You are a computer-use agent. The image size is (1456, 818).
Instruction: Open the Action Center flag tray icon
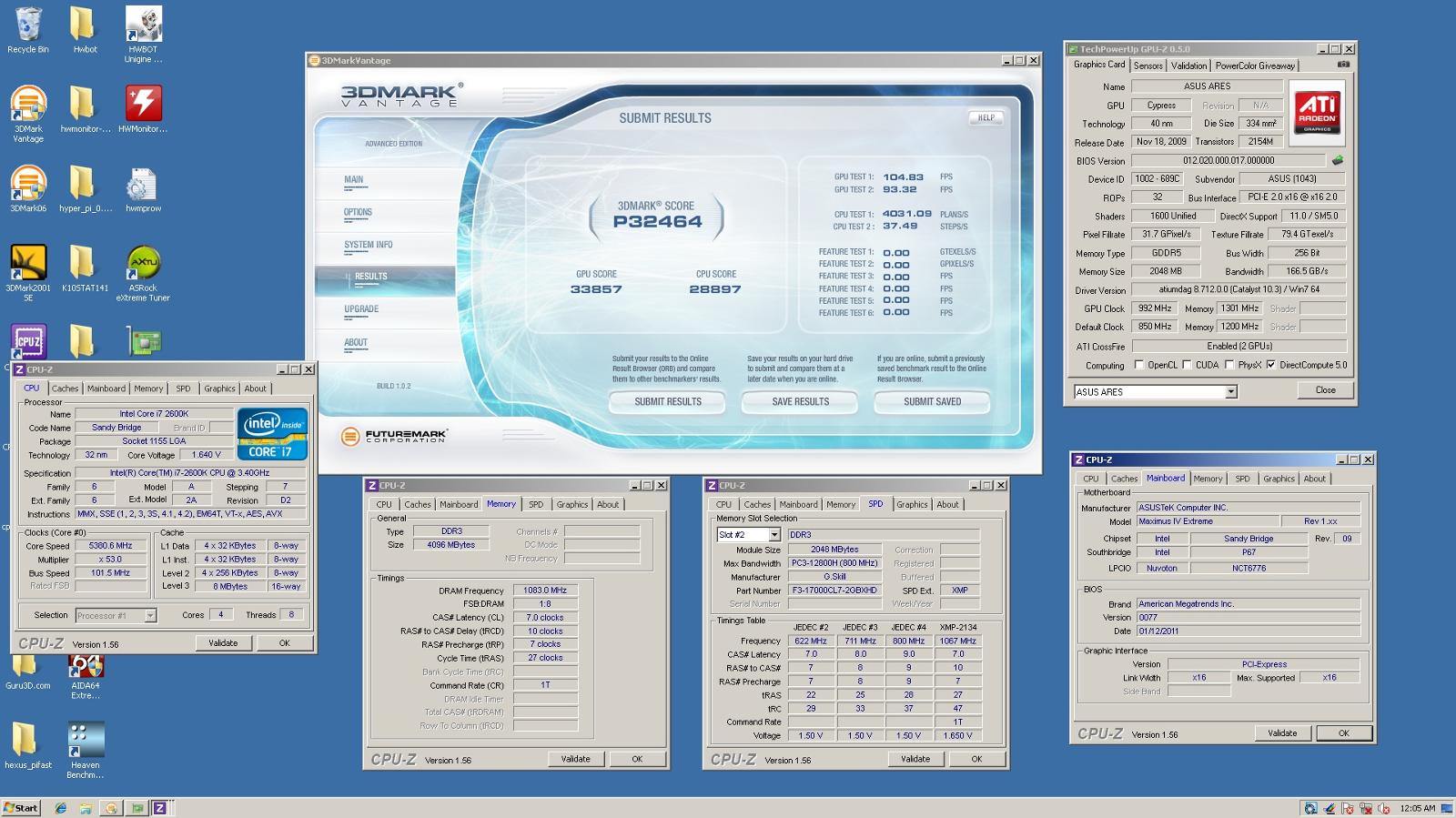click(1348, 808)
